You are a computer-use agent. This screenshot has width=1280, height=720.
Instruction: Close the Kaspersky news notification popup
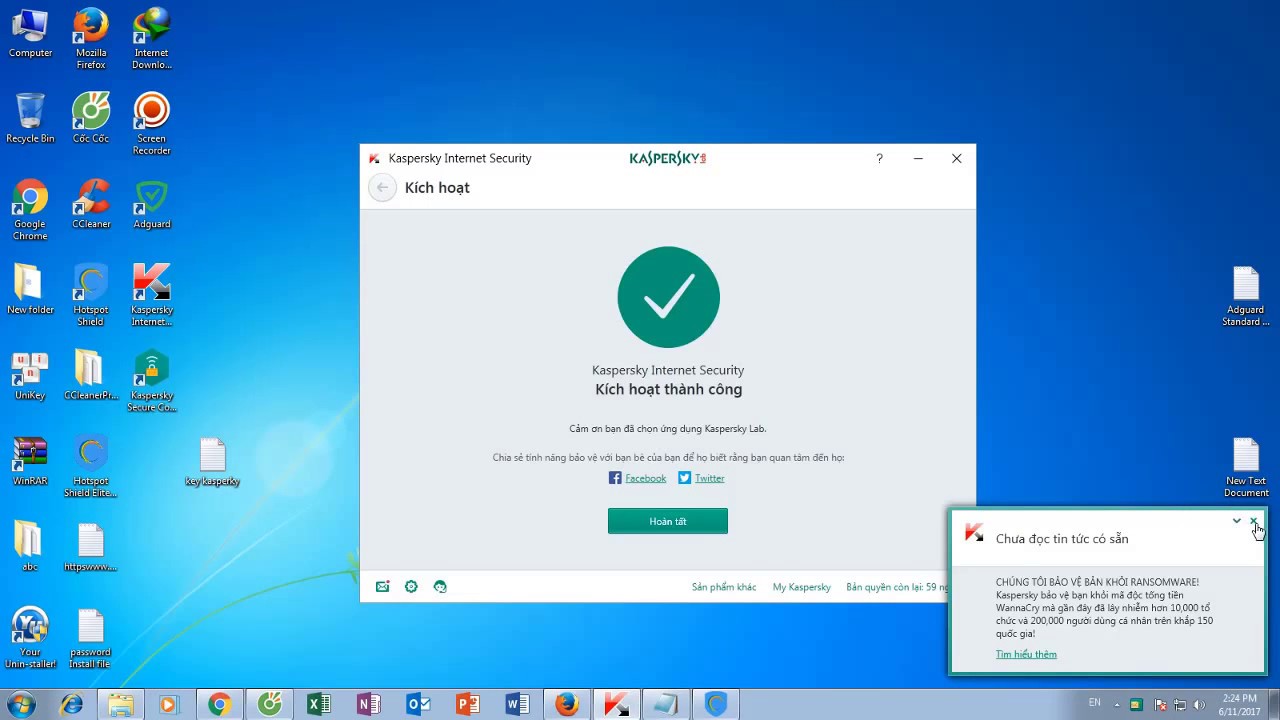[x=1254, y=521]
